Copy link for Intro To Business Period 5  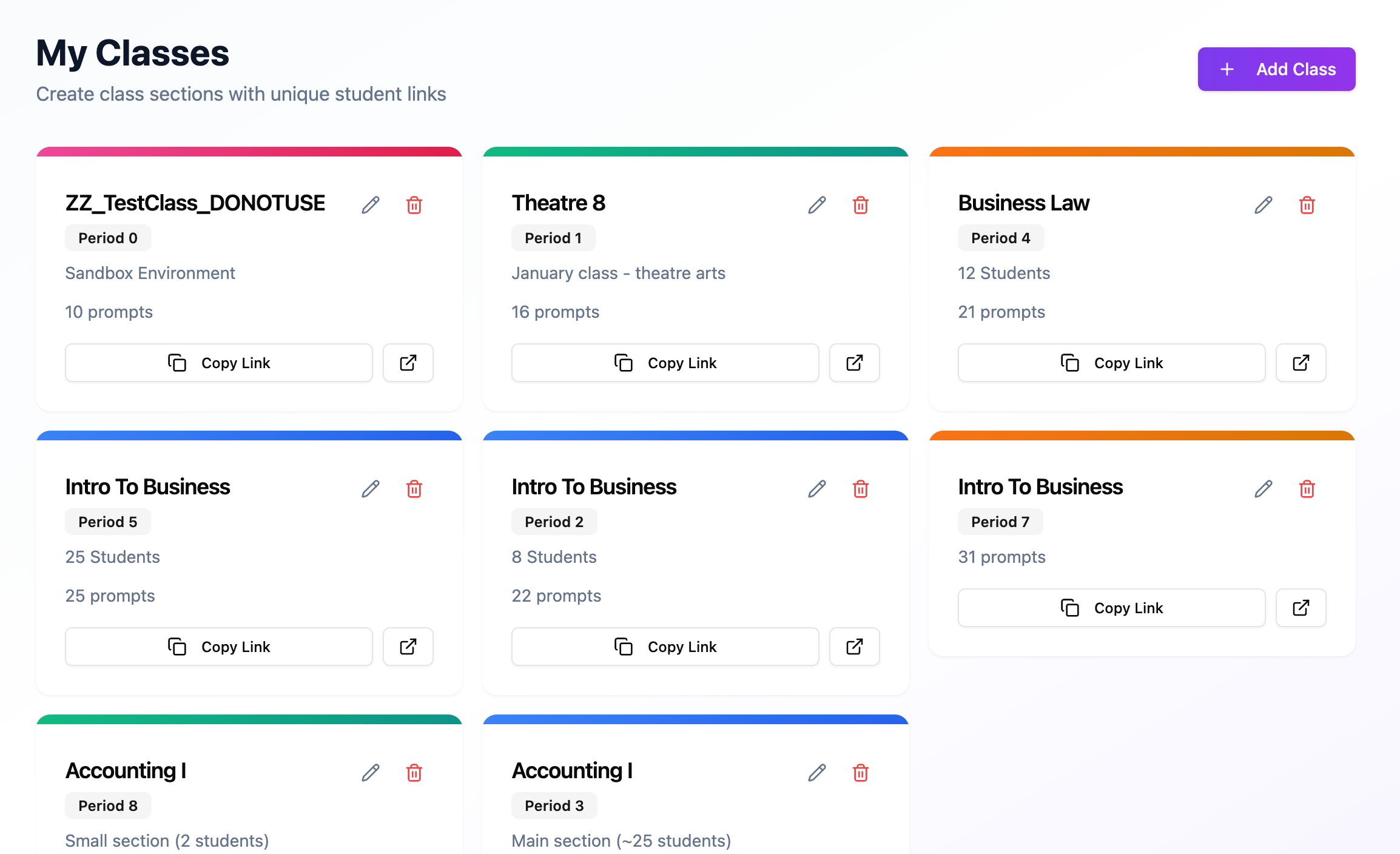pyautogui.click(x=219, y=647)
